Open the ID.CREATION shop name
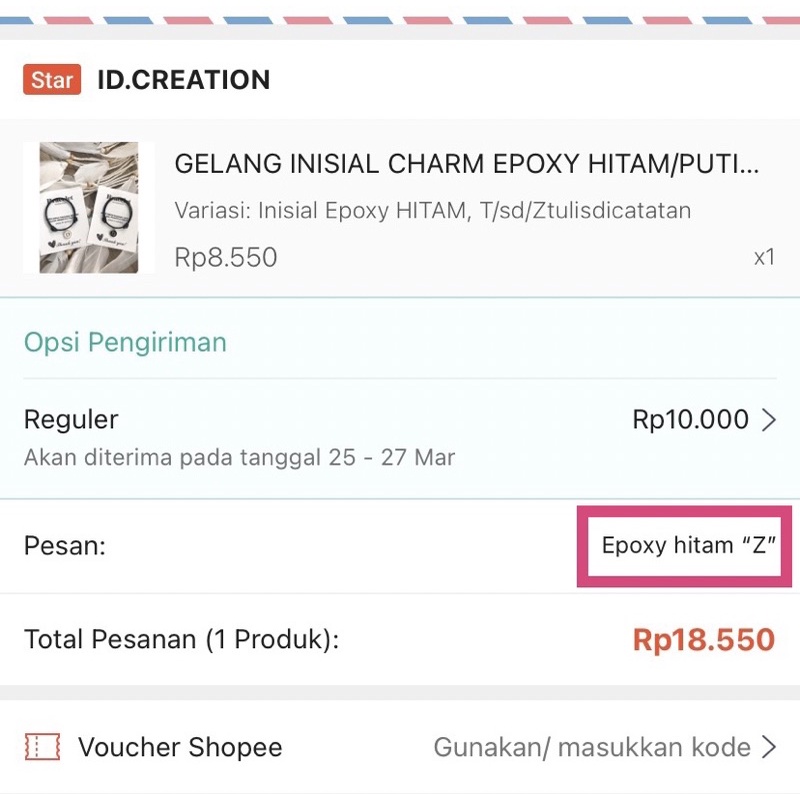800x800 pixels. coord(183,80)
